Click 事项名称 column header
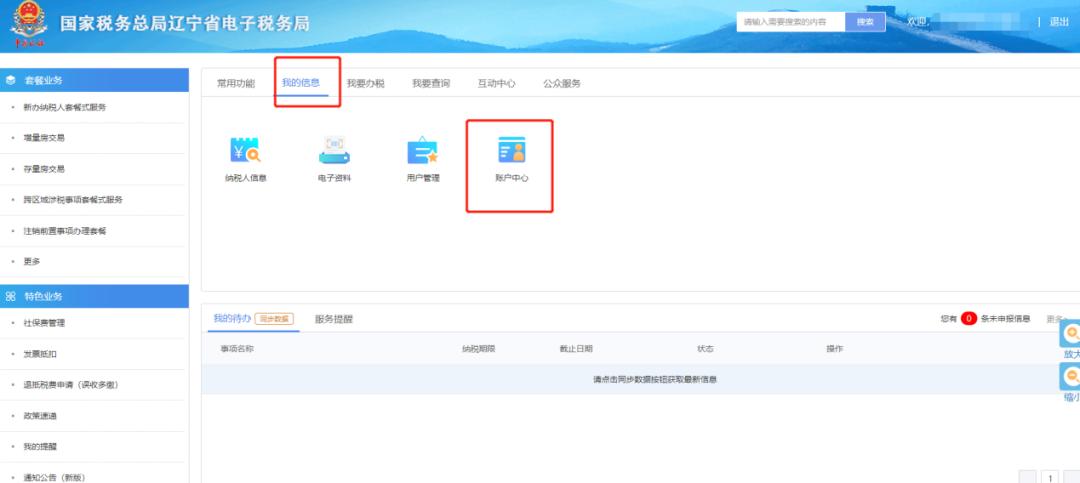The height and width of the screenshot is (483, 1080). click(237, 349)
